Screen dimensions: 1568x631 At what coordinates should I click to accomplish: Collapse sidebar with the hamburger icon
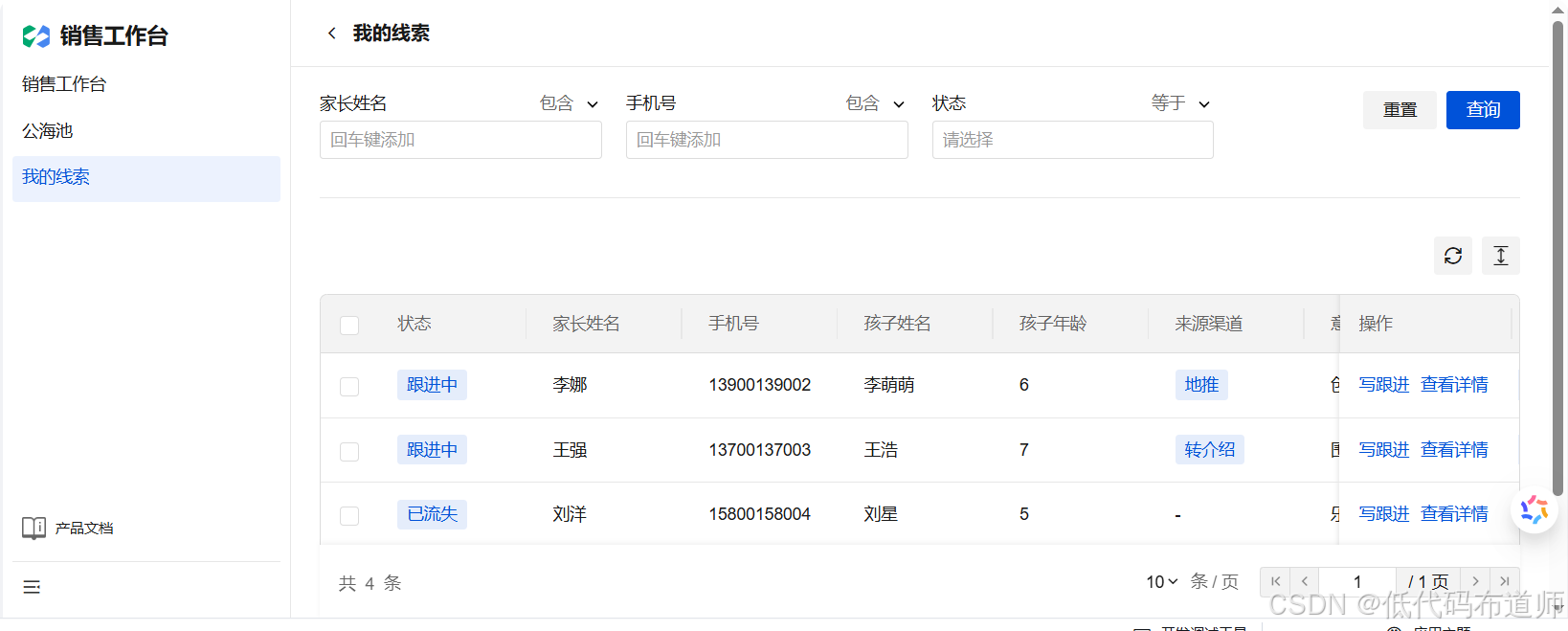(x=32, y=587)
